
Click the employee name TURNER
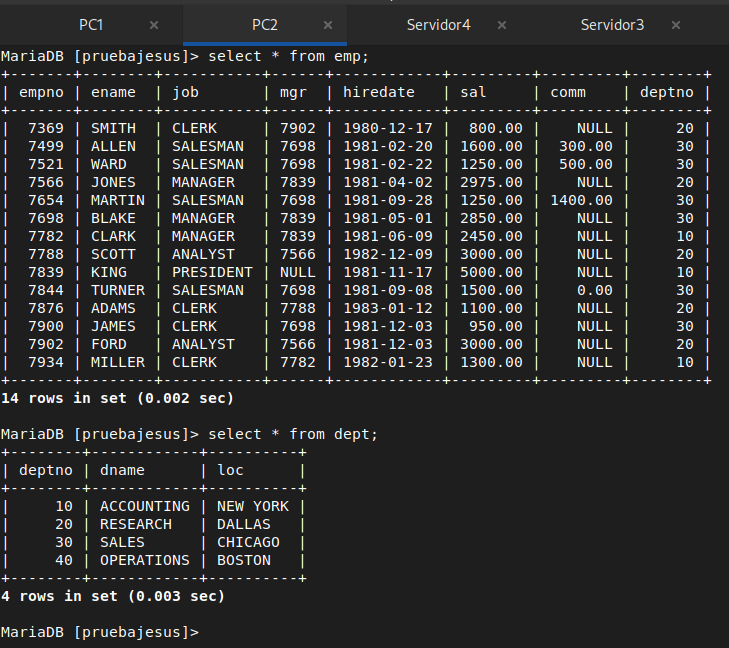(118, 291)
